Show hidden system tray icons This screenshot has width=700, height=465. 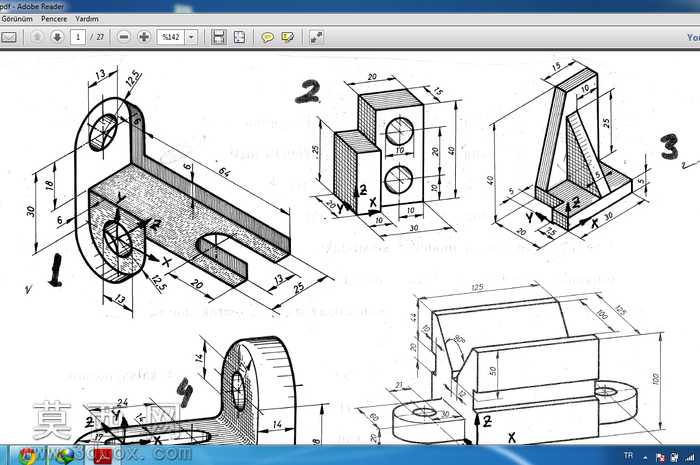(645, 457)
